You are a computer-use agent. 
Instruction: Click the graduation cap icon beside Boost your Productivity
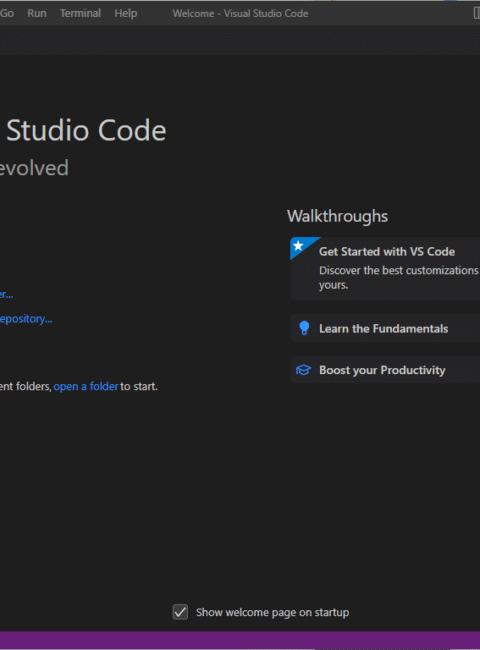[303, 370]
